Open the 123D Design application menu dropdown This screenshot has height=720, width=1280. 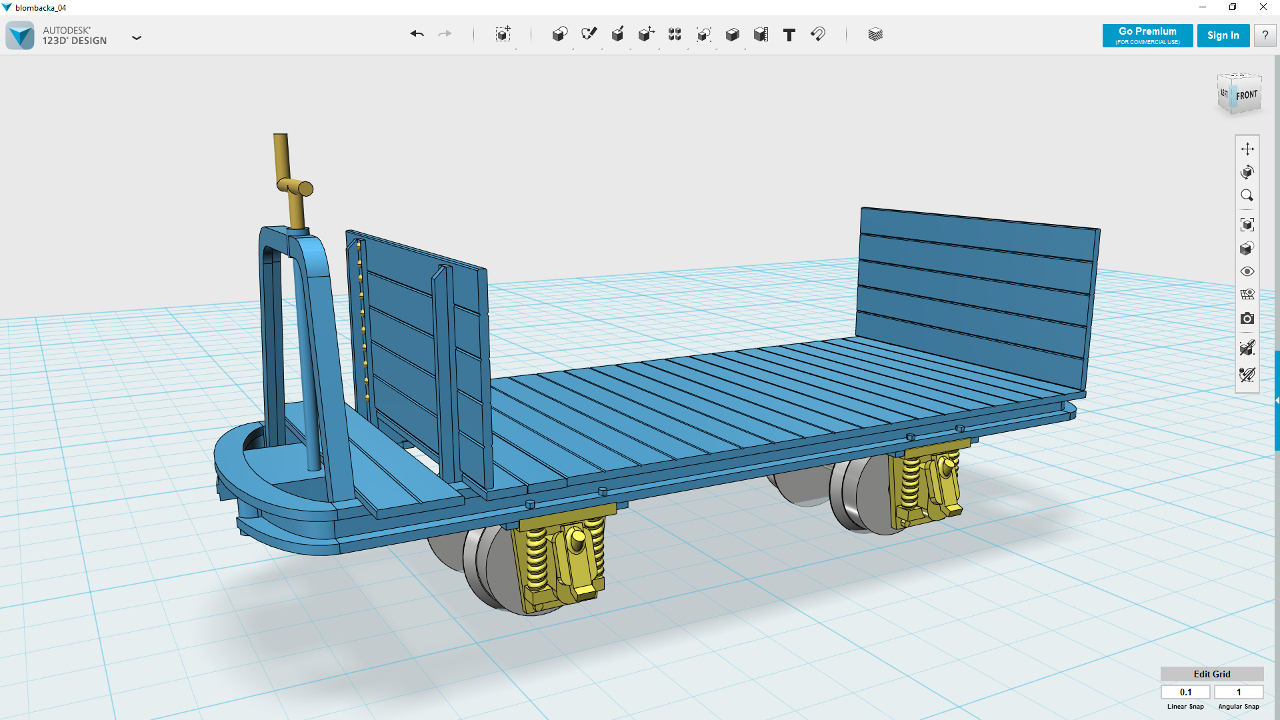[137, 38]
